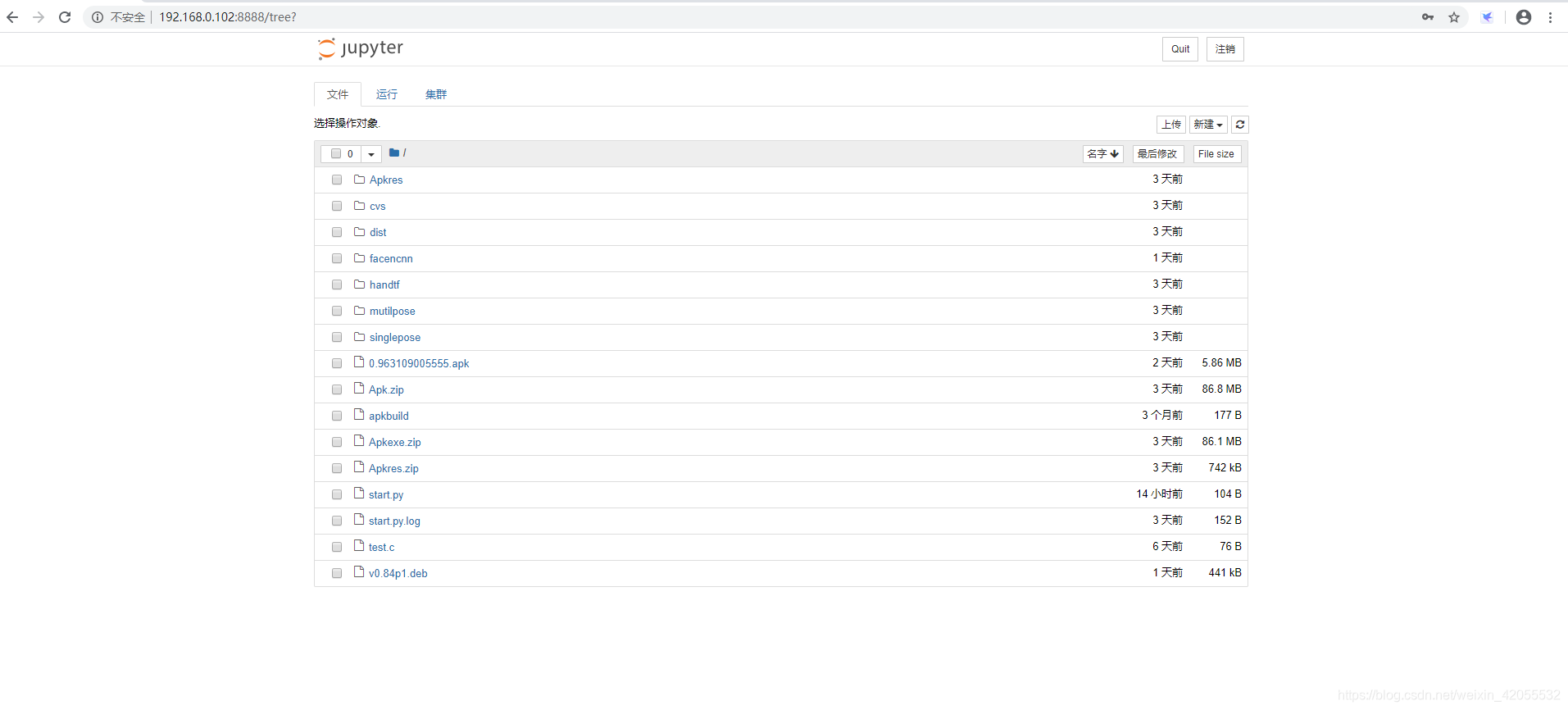
Task: Click folder icon next to facencnn
Action: click(x=359, y=257)
